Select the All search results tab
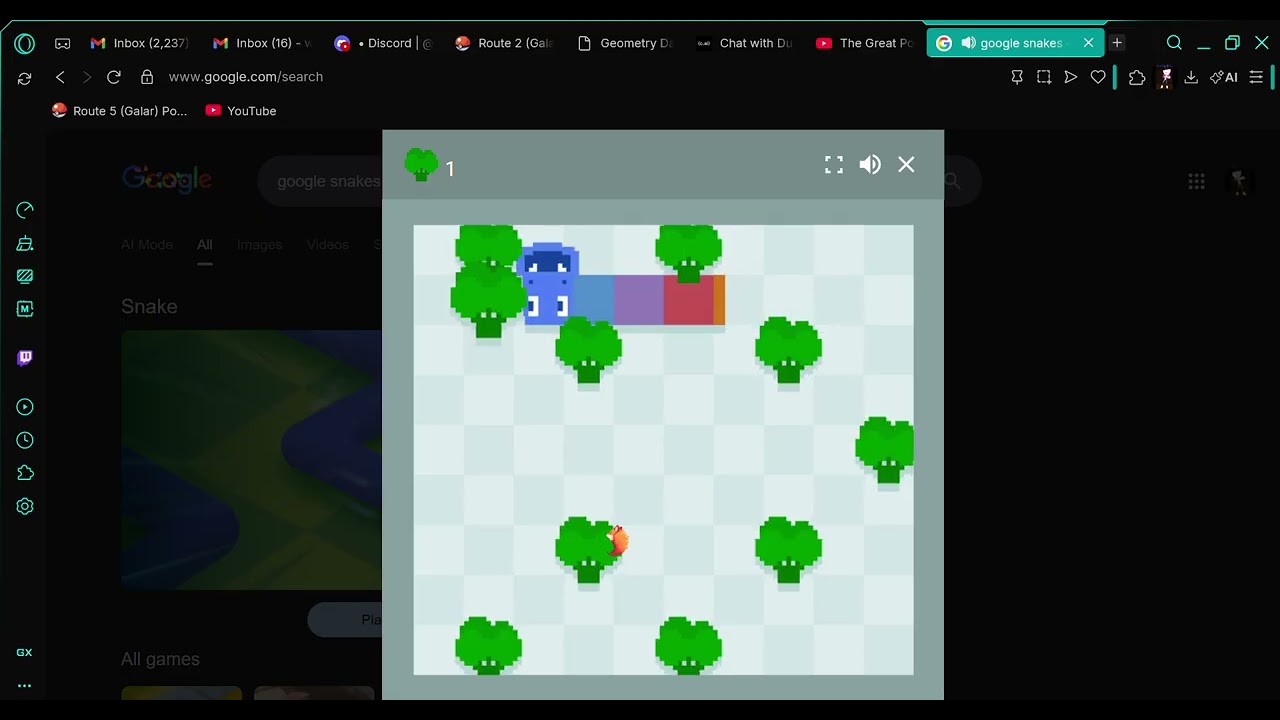This screenshot has width=1280, height=720. pos(205,245)
